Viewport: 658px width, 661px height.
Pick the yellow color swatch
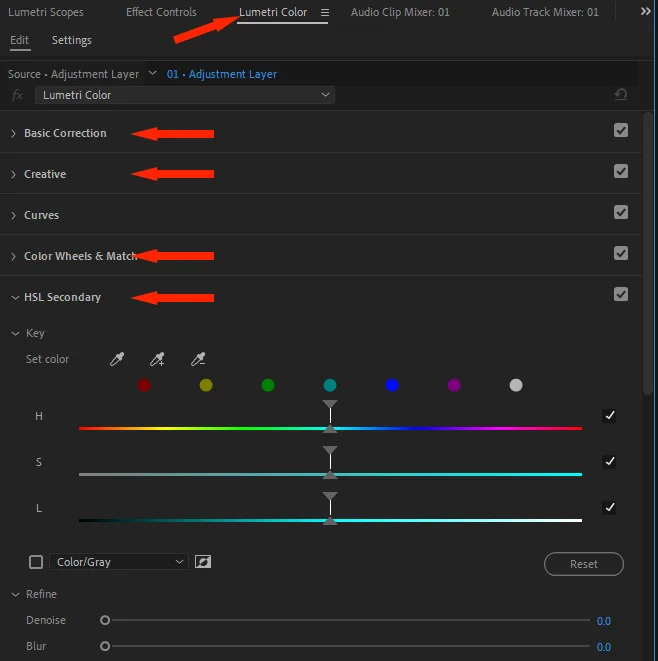point(206,385)
